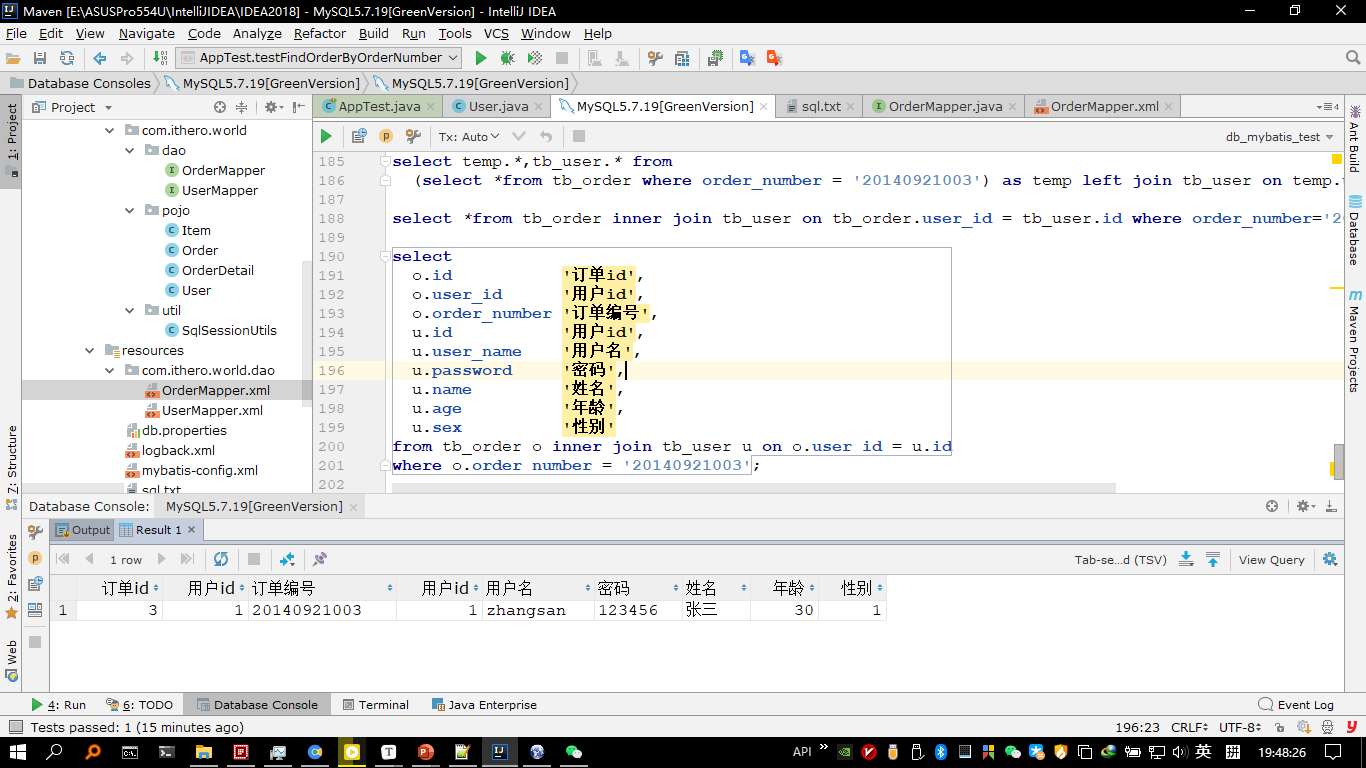
Task: Reload the result page with refresh icon
Action: tap(221, 559)
